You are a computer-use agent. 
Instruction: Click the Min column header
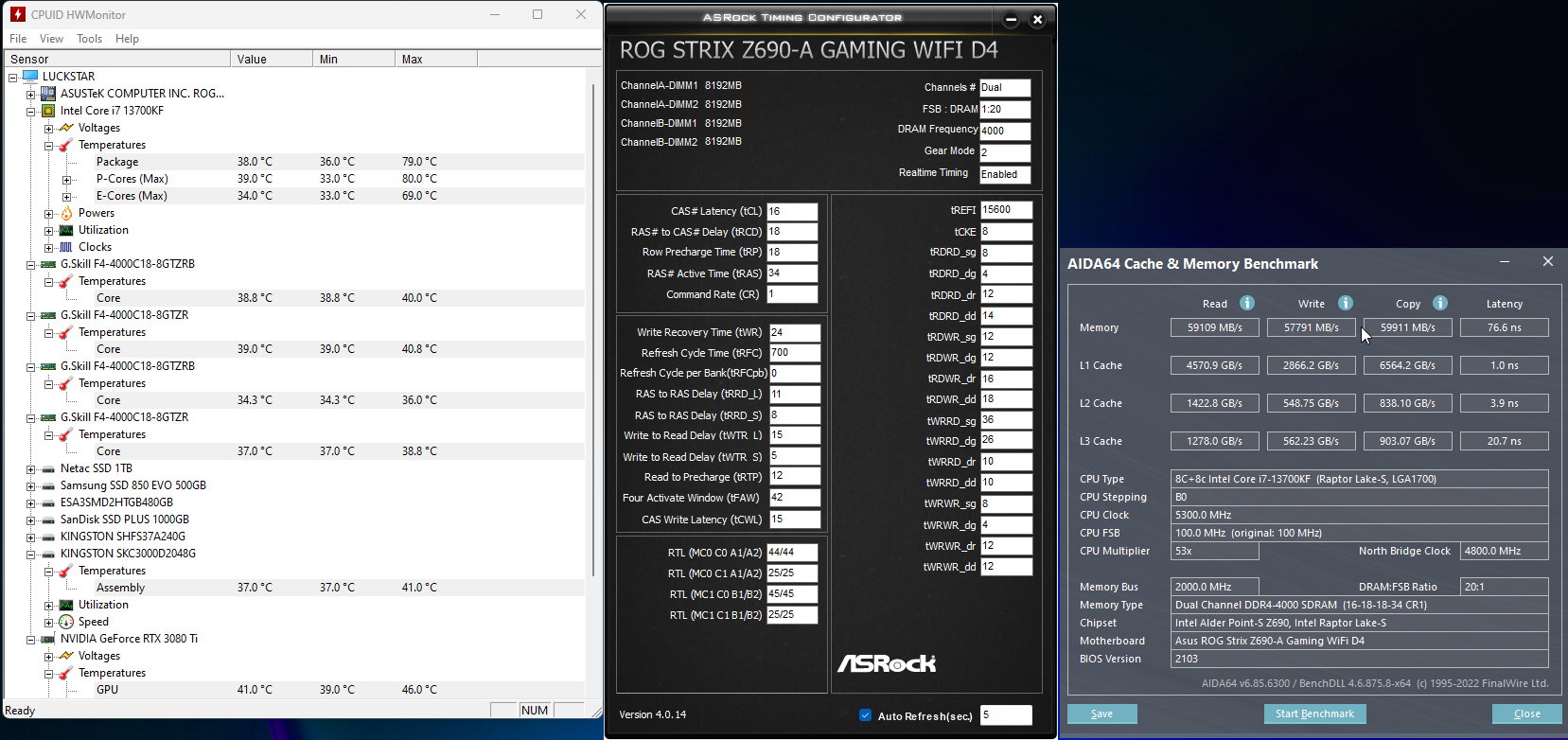354,59
